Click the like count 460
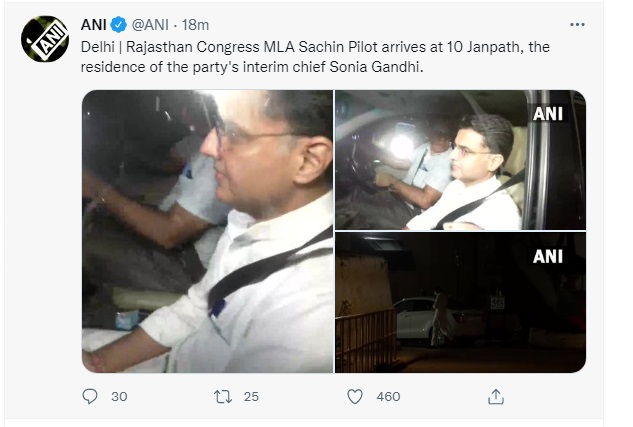Image resolution: width=633 pixels, height=427 pixels. (388, 397)
